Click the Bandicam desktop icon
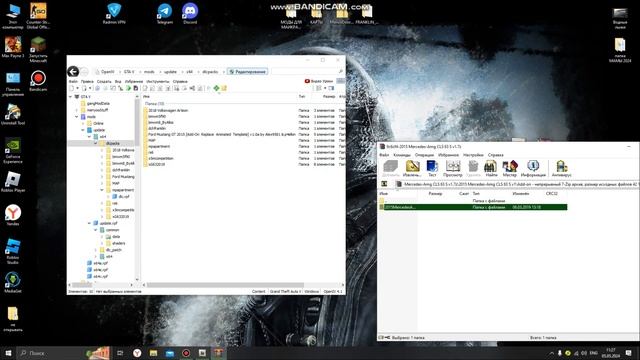Image resolution: width=640 pixels, height=360 pixels. click(x=38, y=81)
